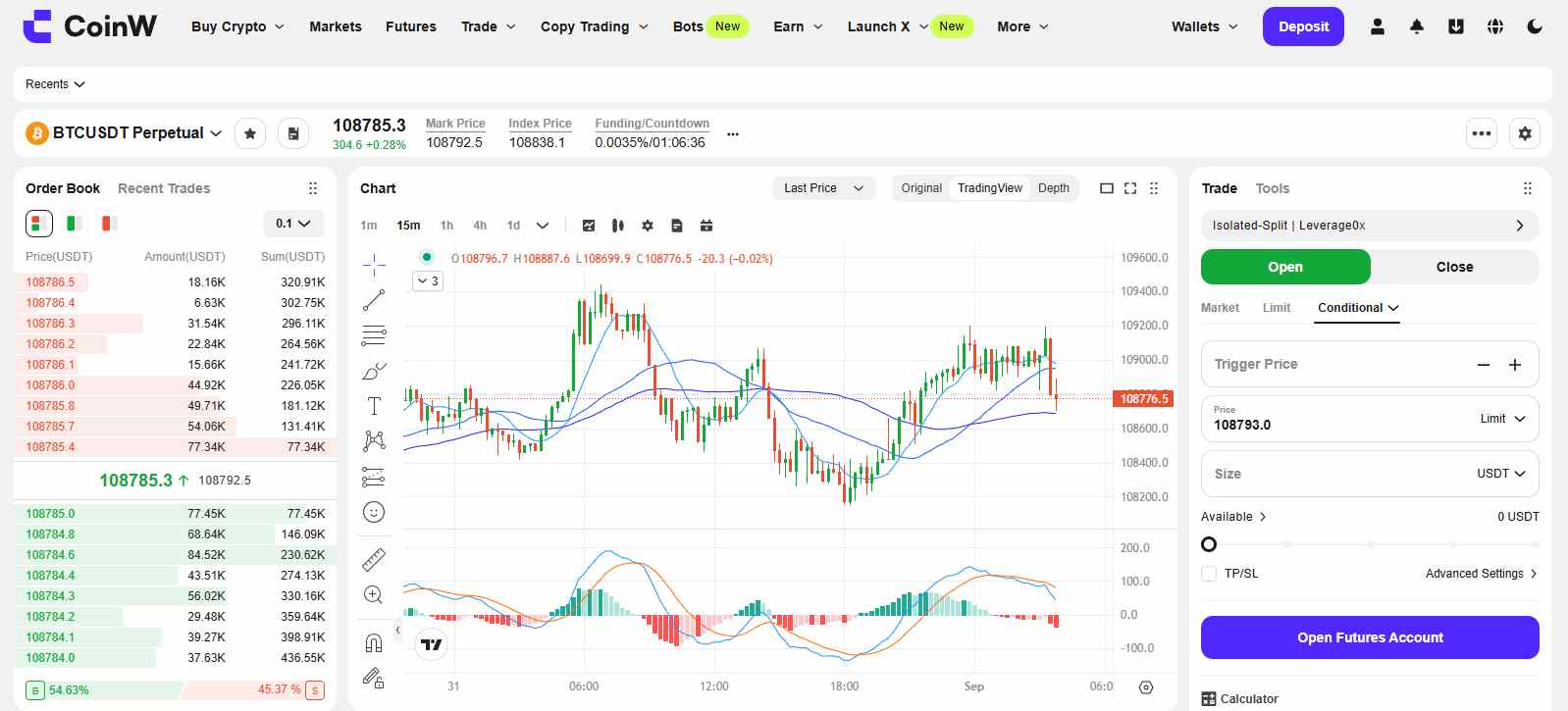Select the Text annotation tool
The image size is (1568, 711).
[x=374, y=406]
